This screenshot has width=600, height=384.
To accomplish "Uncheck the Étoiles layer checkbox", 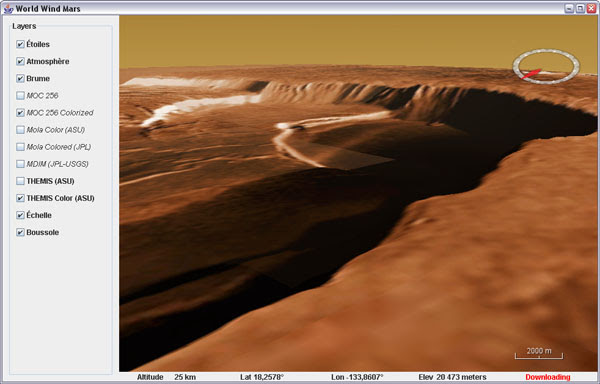I will 20,44.
